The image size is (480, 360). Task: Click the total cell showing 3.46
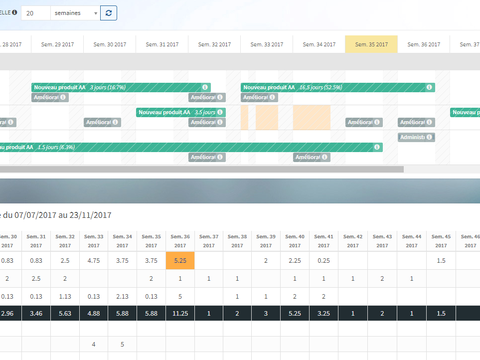click(36, 313)
